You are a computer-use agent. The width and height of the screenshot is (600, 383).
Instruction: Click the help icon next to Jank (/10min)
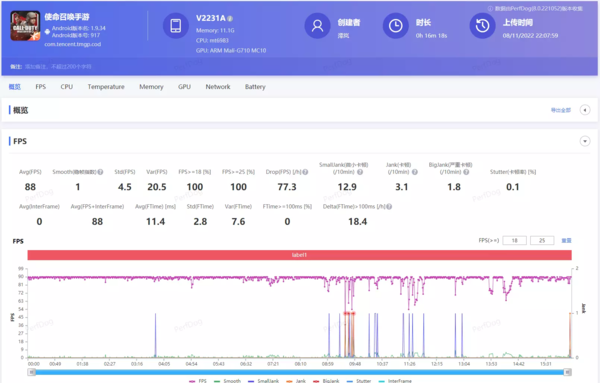tap(414, 172)
